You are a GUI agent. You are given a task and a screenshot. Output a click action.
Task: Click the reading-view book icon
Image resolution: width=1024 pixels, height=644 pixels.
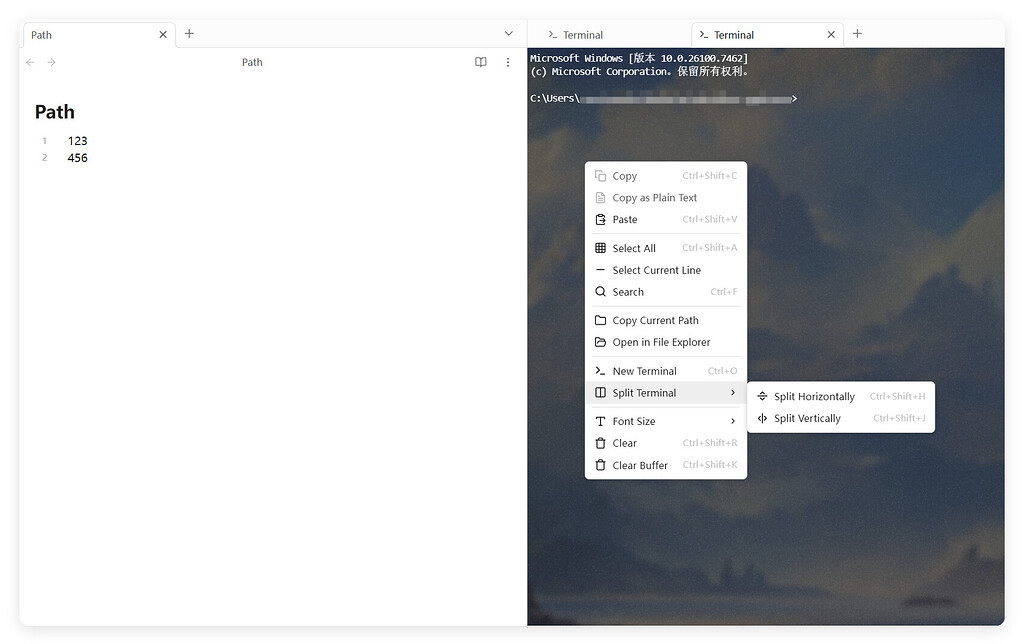481,62
